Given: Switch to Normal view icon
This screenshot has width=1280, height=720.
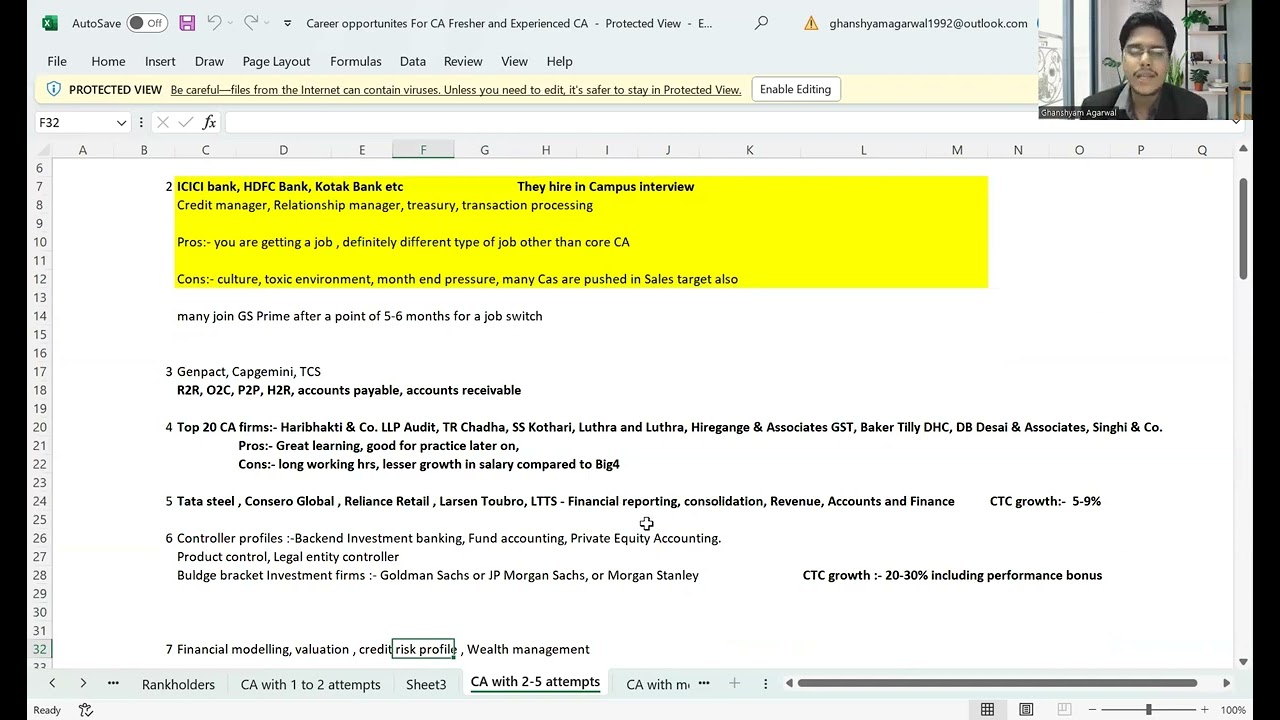Looking at the screenshot, I should (x=987, y=710).
